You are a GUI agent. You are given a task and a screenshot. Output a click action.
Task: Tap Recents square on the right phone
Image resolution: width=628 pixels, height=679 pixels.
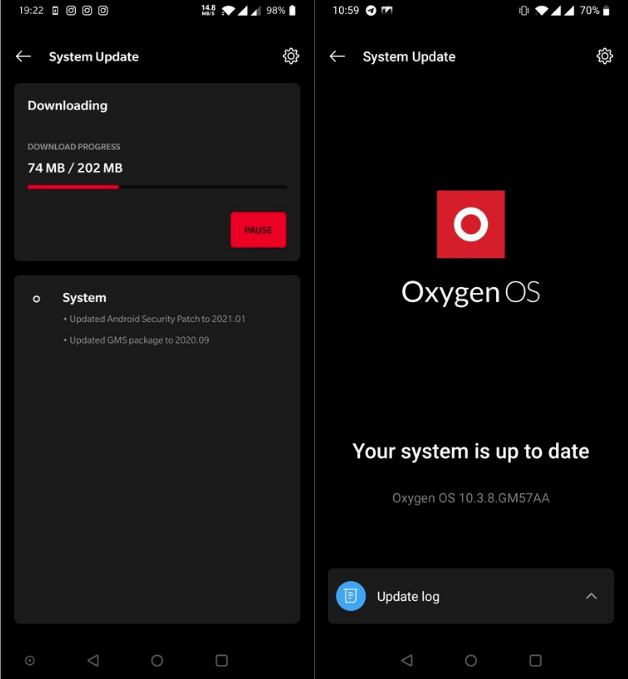535,660
